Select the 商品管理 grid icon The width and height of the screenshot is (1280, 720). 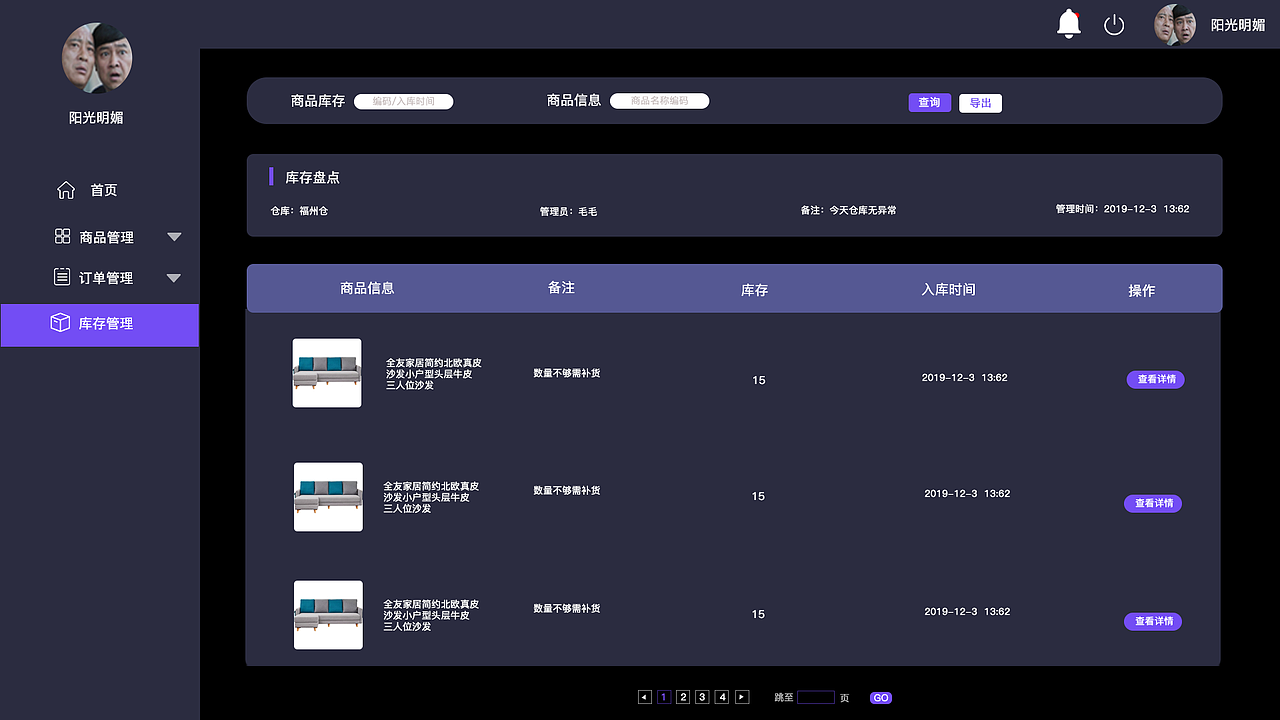pyautogui.click(x=63, y=236)
